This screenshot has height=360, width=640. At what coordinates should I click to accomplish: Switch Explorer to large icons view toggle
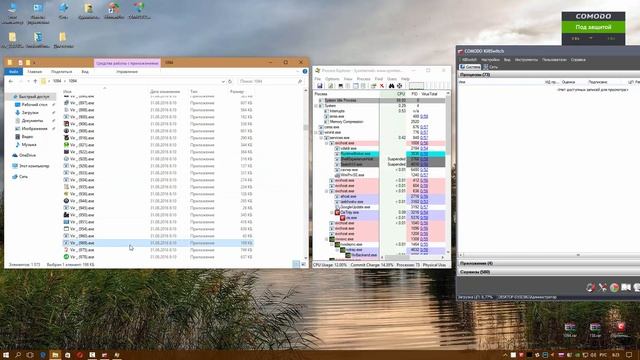coord(303,264)
